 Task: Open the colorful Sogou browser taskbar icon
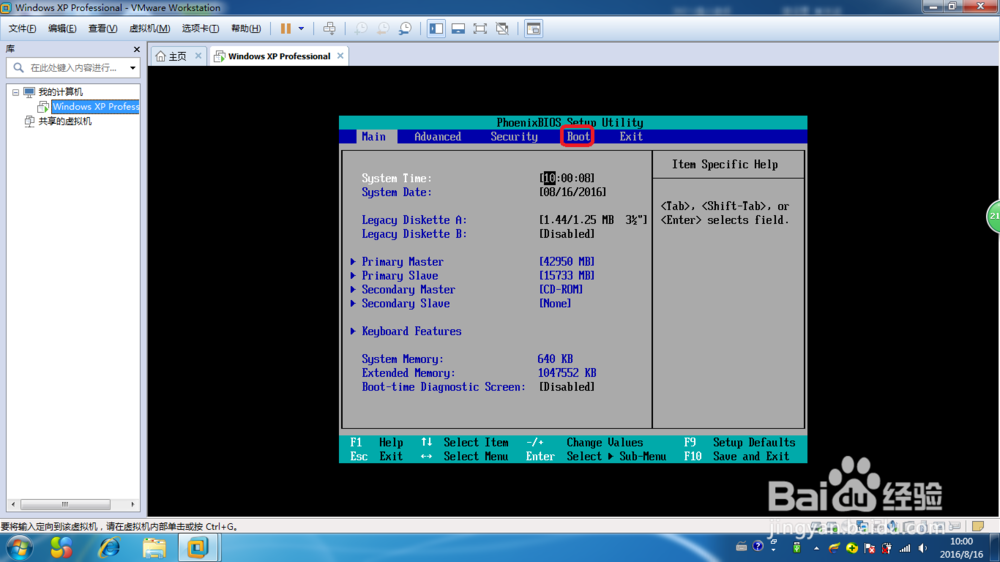tap(62, 548)
